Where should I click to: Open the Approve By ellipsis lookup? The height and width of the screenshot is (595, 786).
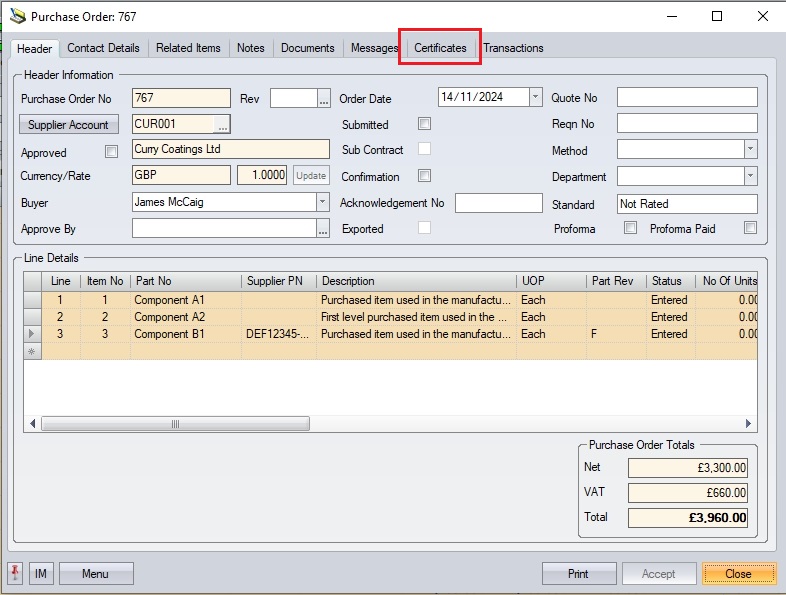(x=322, y=229)
